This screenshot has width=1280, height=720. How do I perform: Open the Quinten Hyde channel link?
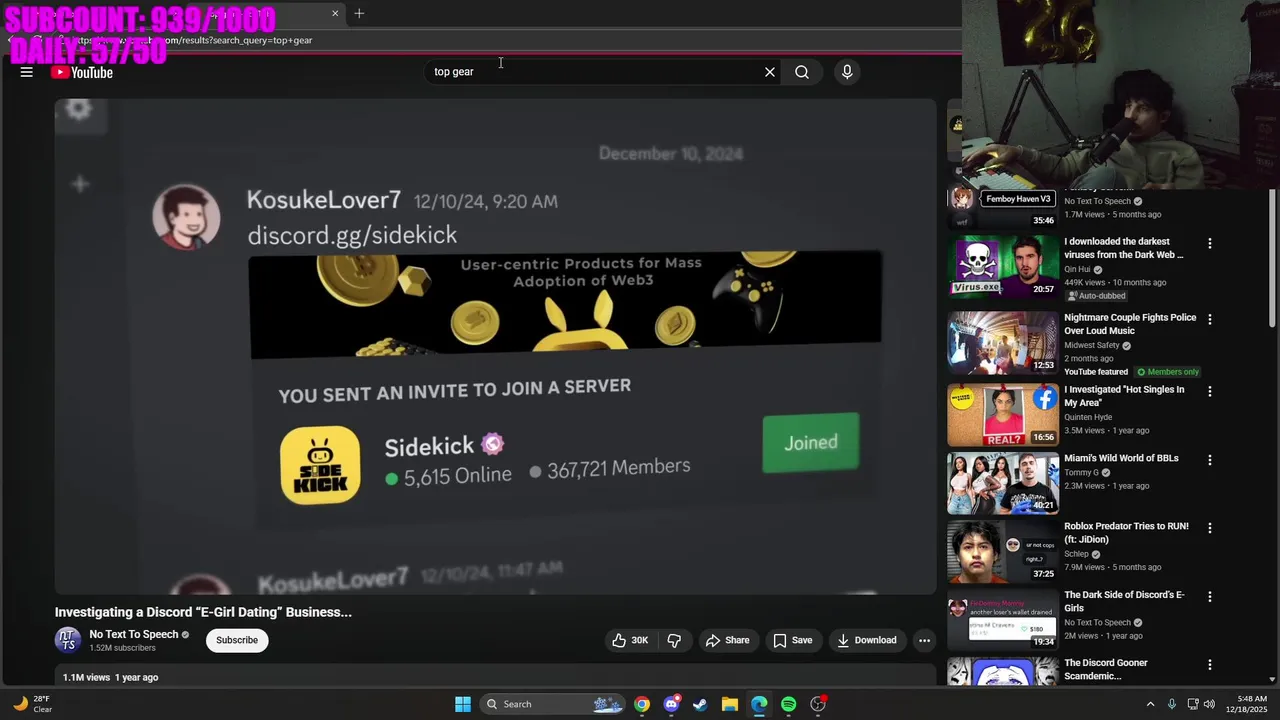click(x=1088, y=417)
